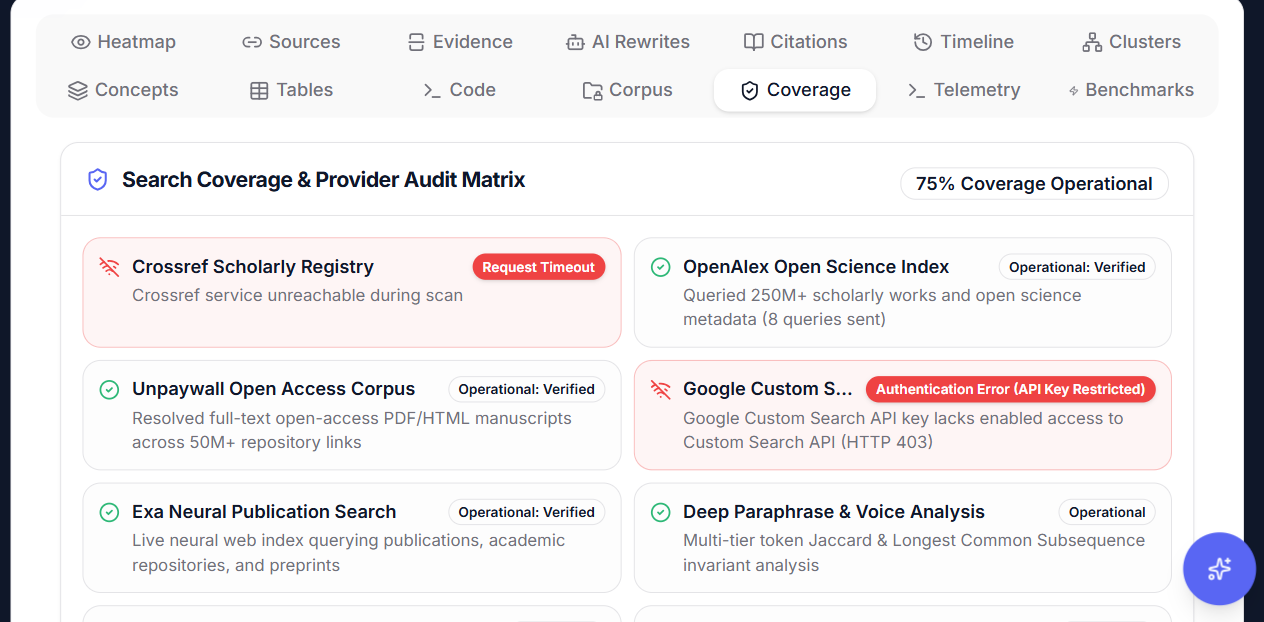Click 'Resolved full-text open-access PDF/HTML' description
The height and width of the screenshot is (622, 1264).
[x=352, y=430]
